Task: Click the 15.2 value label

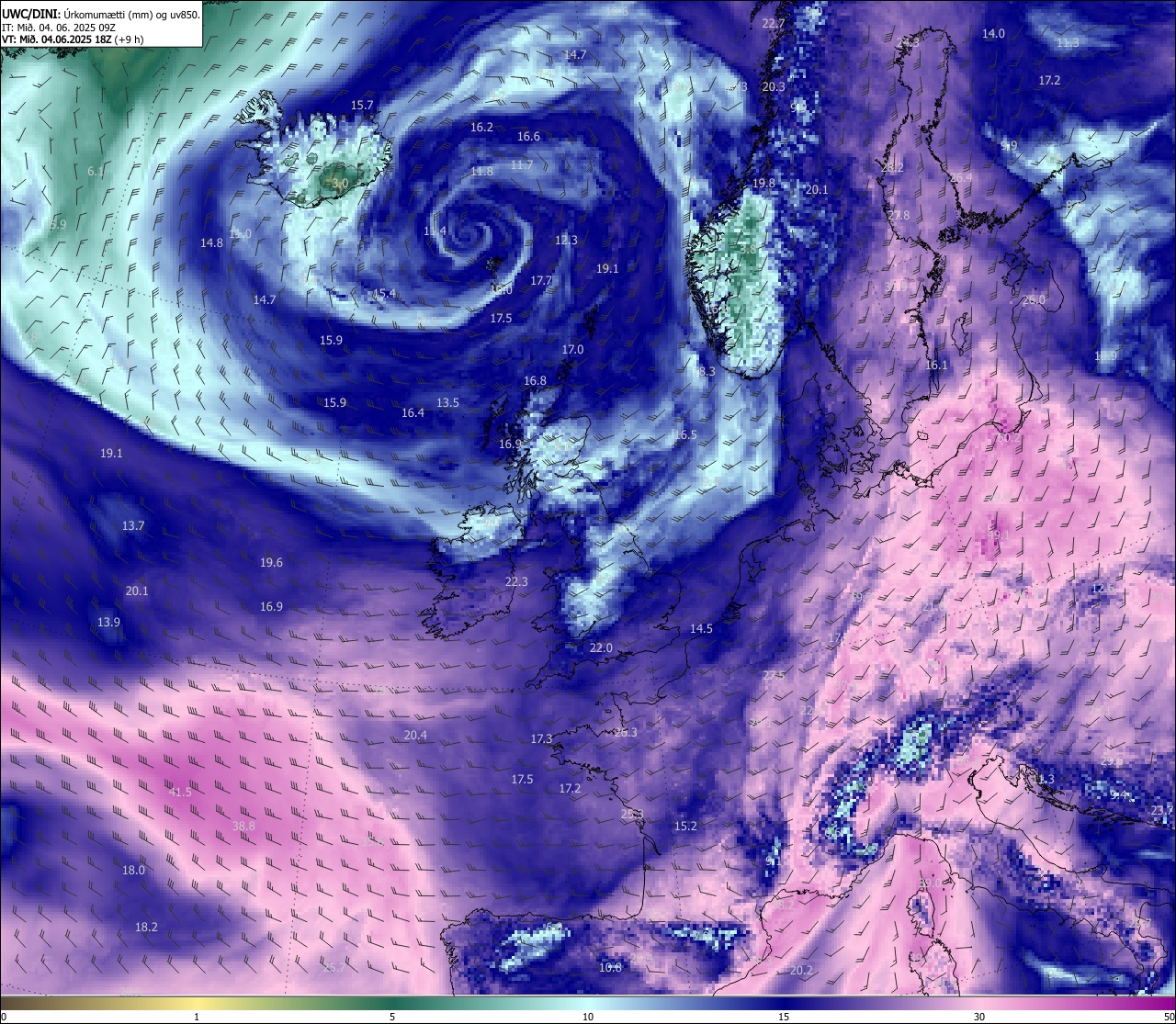Action: [685, 827]
